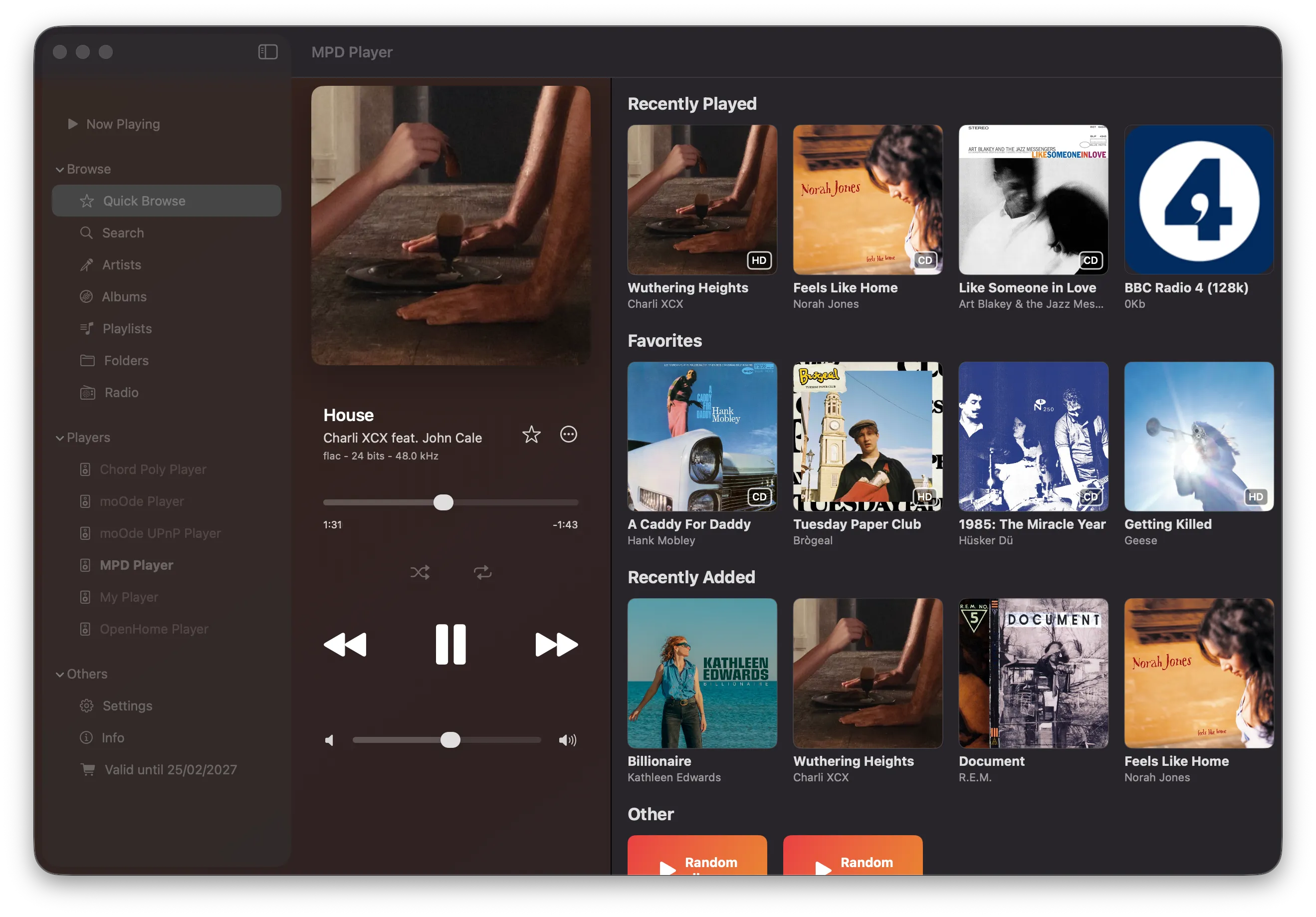Favorite the song House with star

click(x=531, y=435)
